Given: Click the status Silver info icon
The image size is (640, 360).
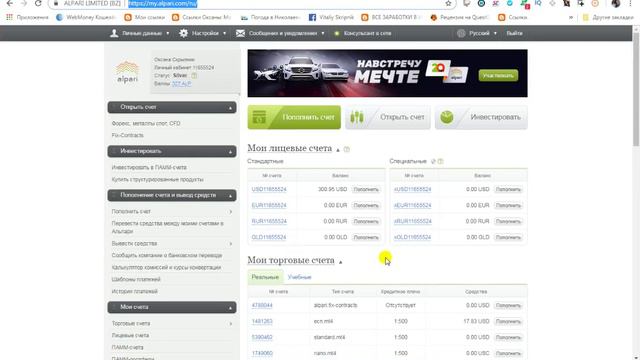Looking at the screenshot, I should click(x=194, y=76).
